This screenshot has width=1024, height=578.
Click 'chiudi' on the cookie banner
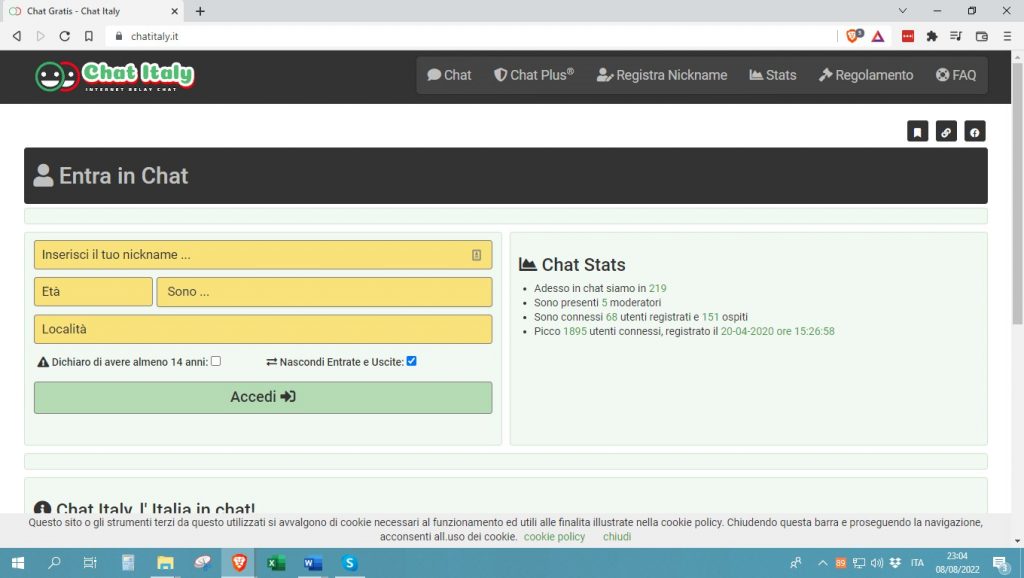(x=617, y=537)
